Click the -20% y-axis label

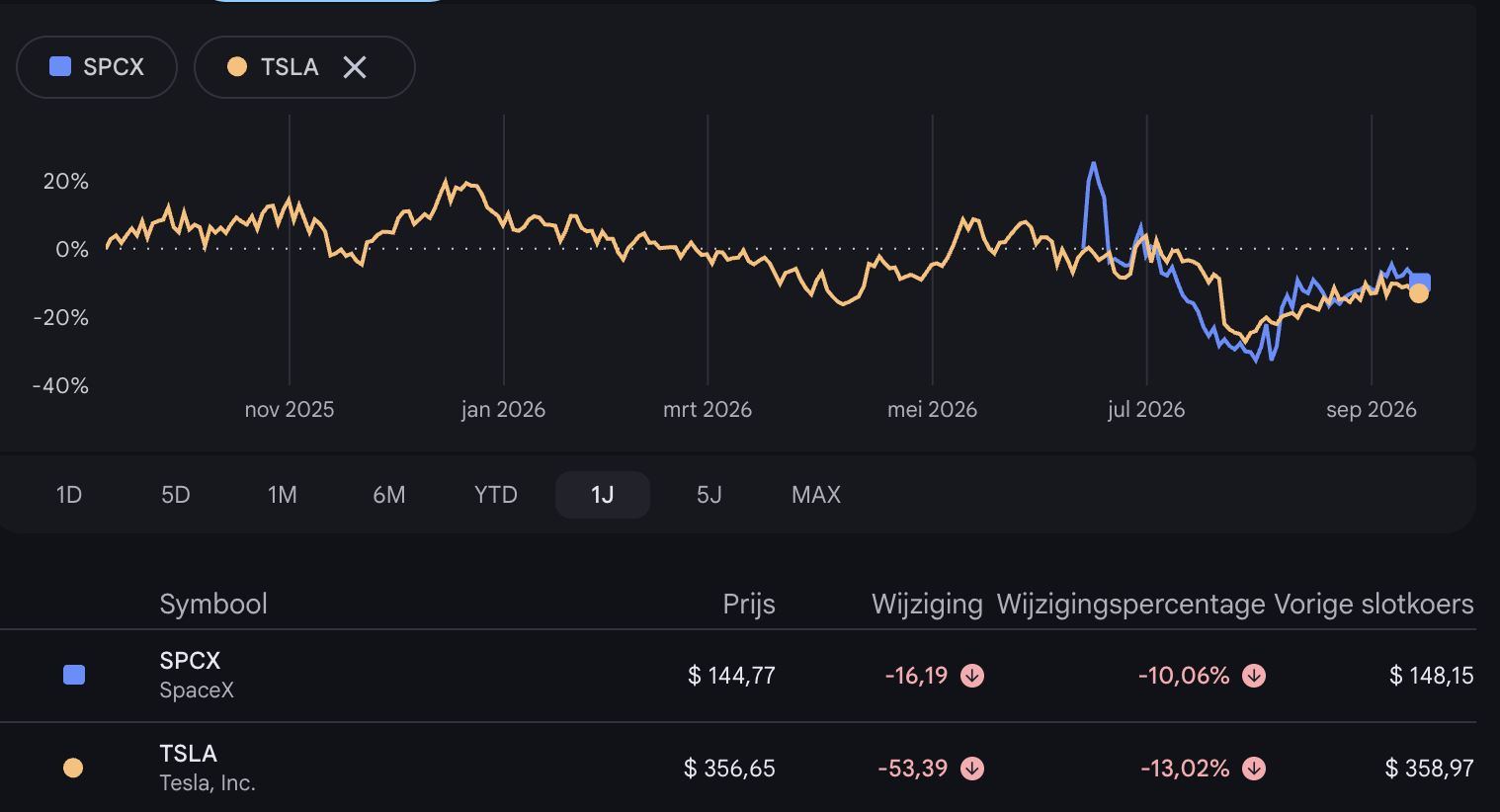[61, 318]
